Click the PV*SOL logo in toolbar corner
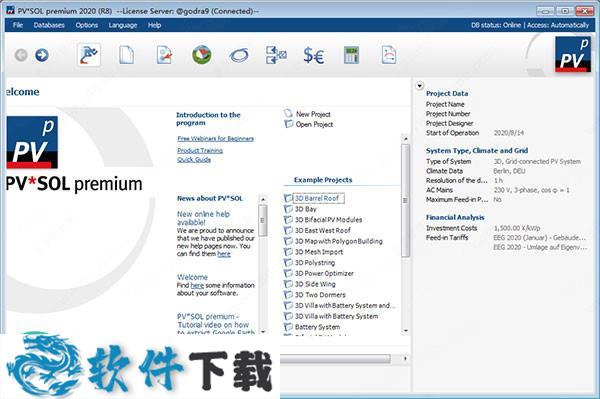The image size is (600, 399). pos(572,54)
